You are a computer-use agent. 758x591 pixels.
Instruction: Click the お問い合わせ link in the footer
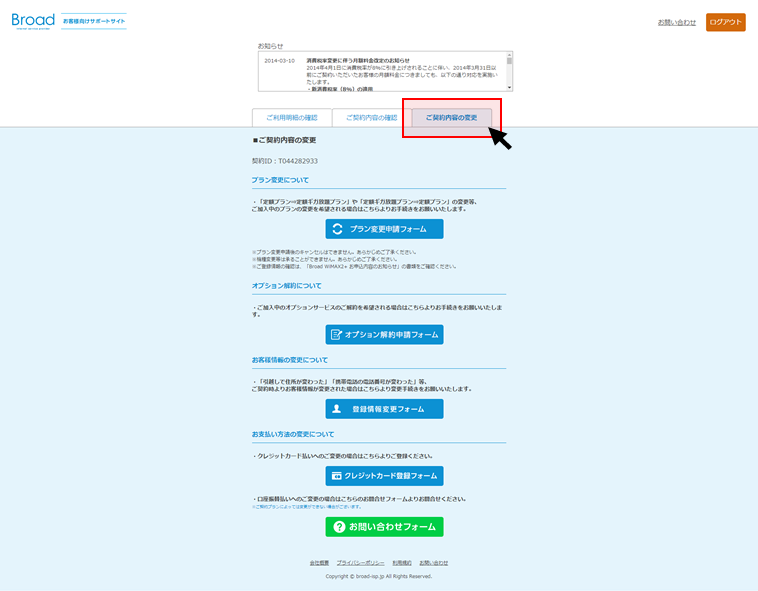coord(434,563)
